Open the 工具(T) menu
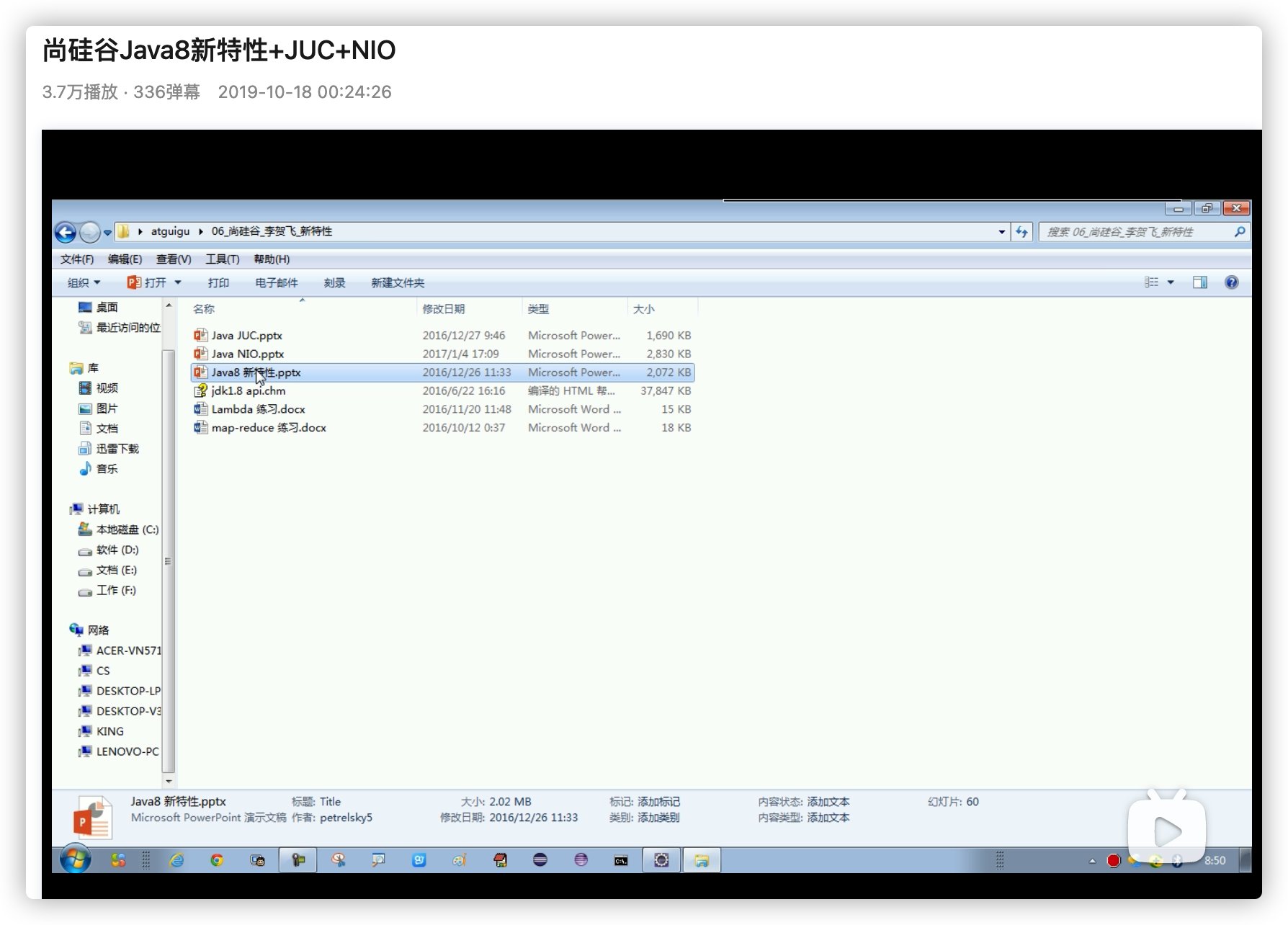Screen dimensions: 1288x925 (222, 259)
